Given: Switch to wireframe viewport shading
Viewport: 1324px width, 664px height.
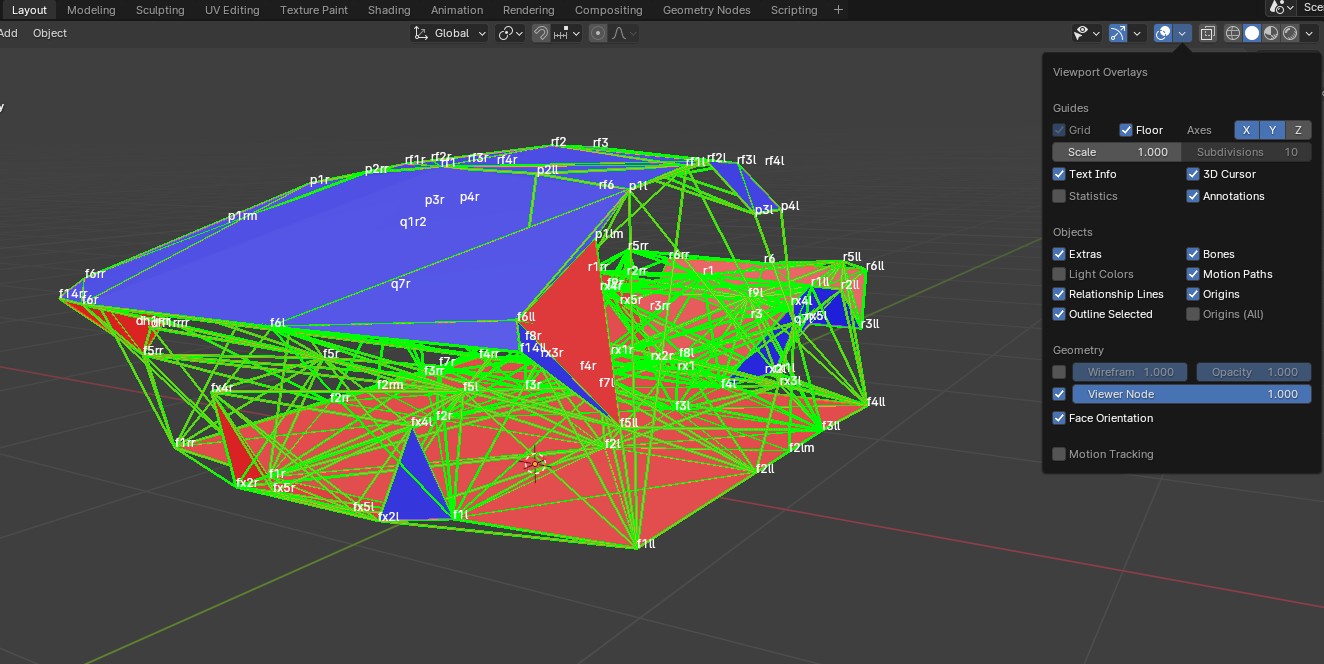Looking at the screenshot, I should coord(1233,33).
